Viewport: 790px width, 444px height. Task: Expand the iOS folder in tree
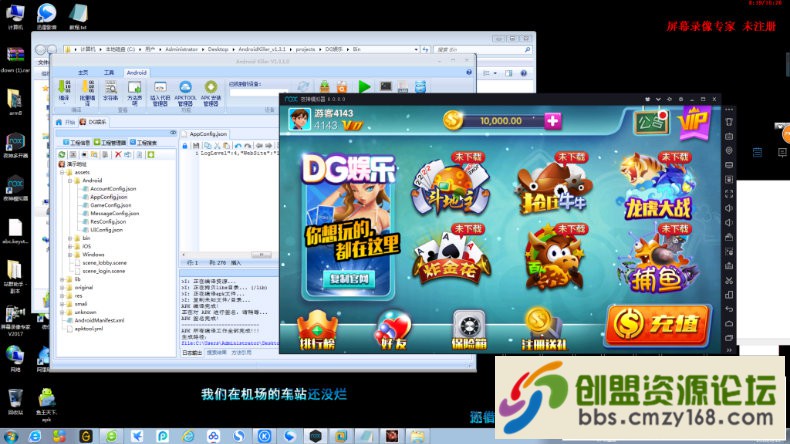(70, 246)
